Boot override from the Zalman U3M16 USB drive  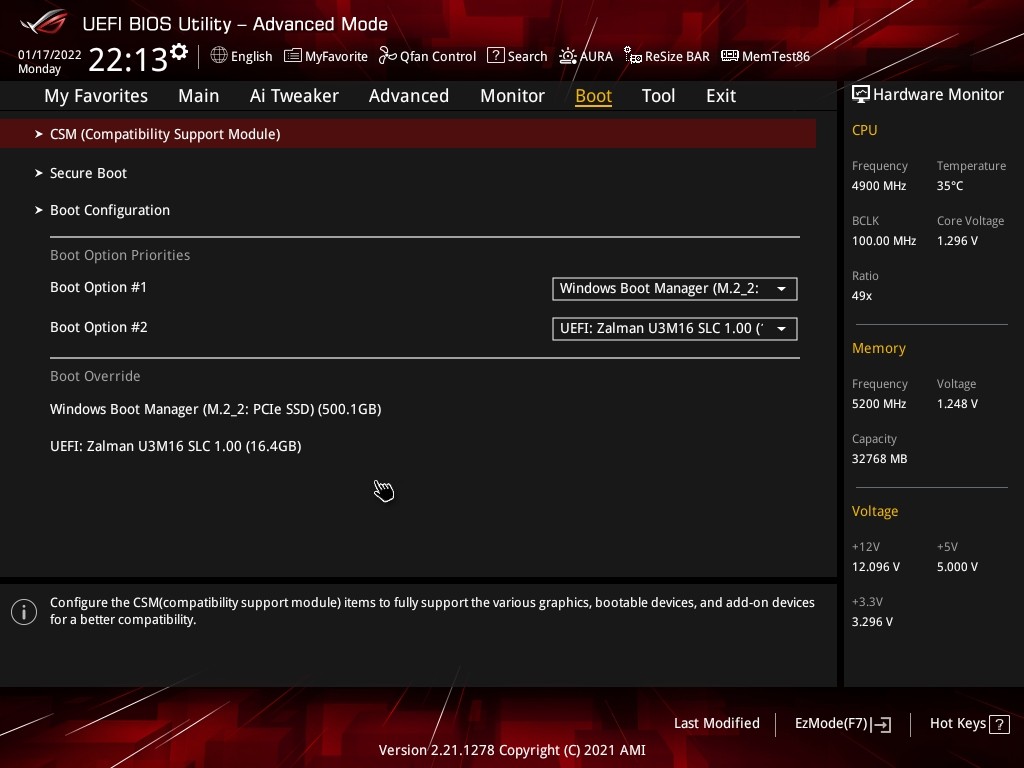point(175,446)
